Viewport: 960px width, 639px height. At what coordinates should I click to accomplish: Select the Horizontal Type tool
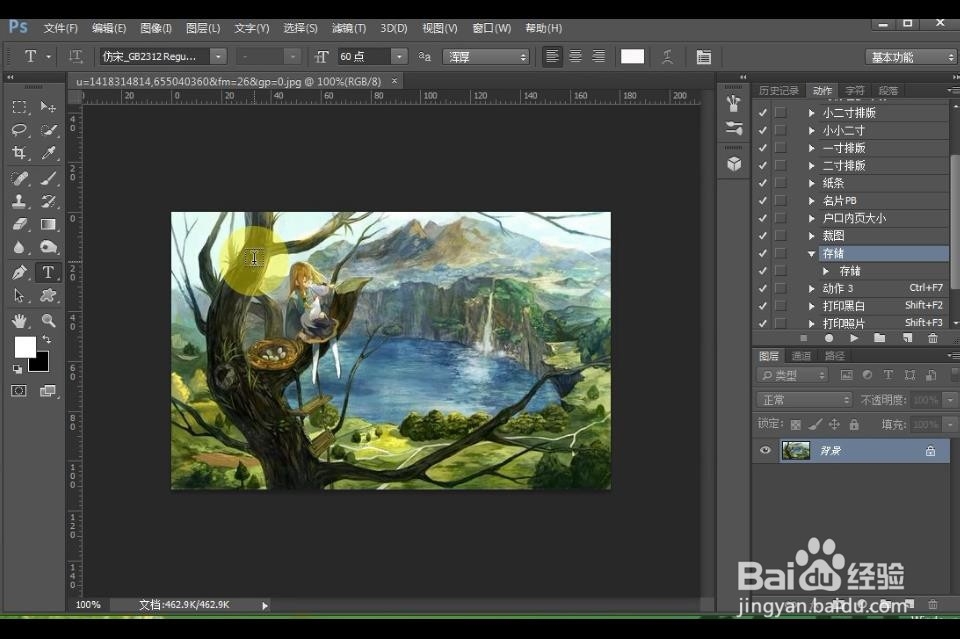coord(48,272)
